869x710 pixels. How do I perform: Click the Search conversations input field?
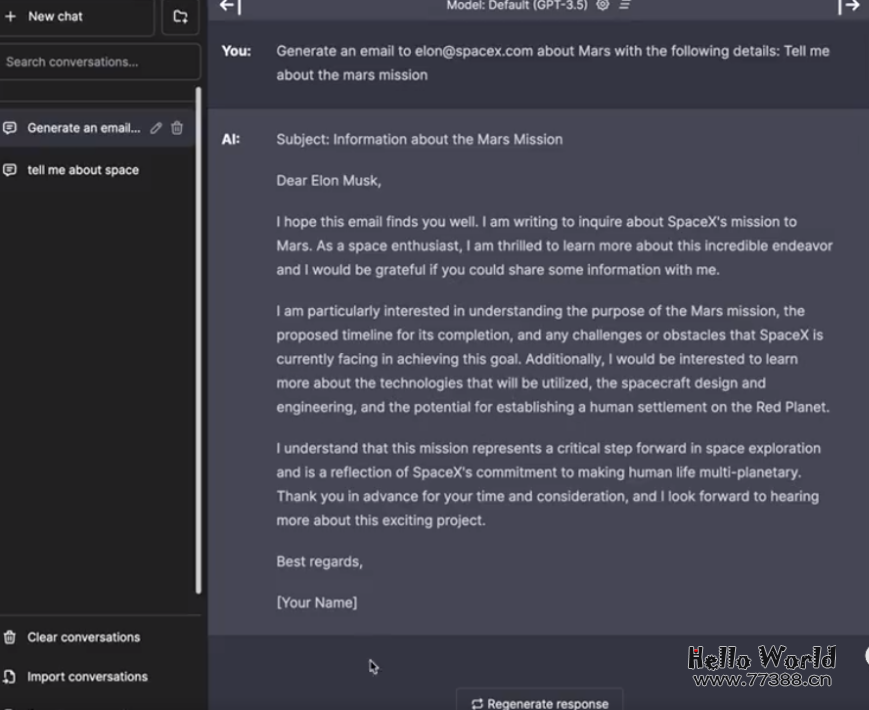point(99,62)
